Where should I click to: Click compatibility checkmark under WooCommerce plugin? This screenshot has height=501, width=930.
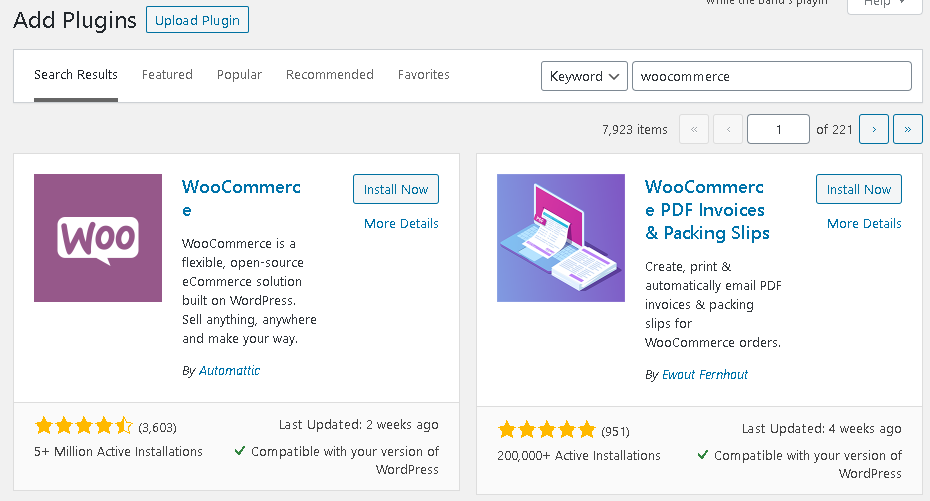coord(240,451)
